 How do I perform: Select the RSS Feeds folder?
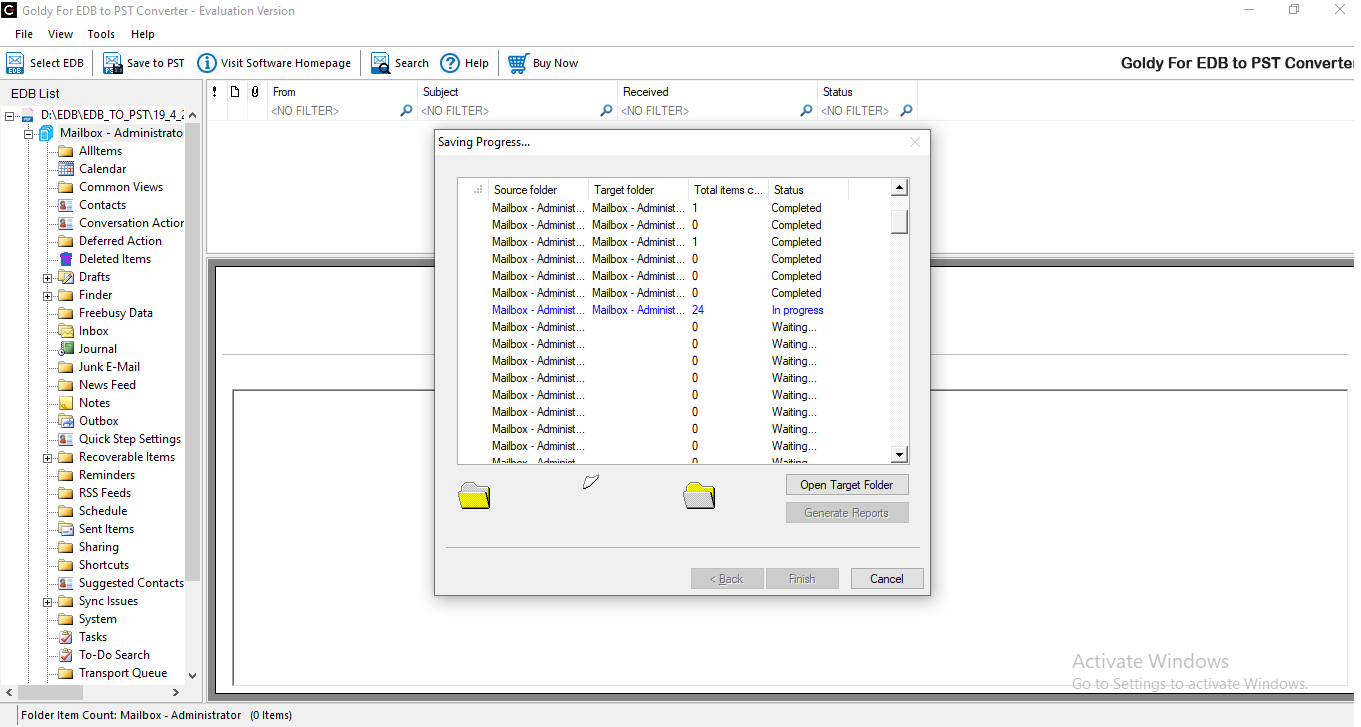coord(105,493)
